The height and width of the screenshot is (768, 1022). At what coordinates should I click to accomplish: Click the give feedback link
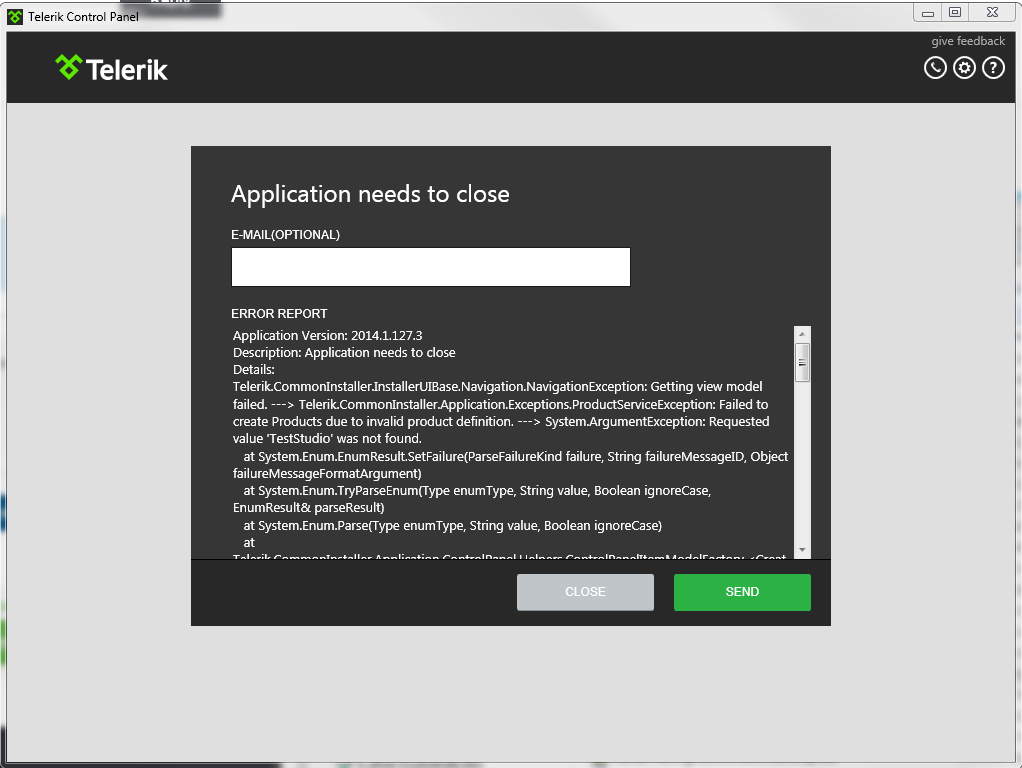point(968,41)
